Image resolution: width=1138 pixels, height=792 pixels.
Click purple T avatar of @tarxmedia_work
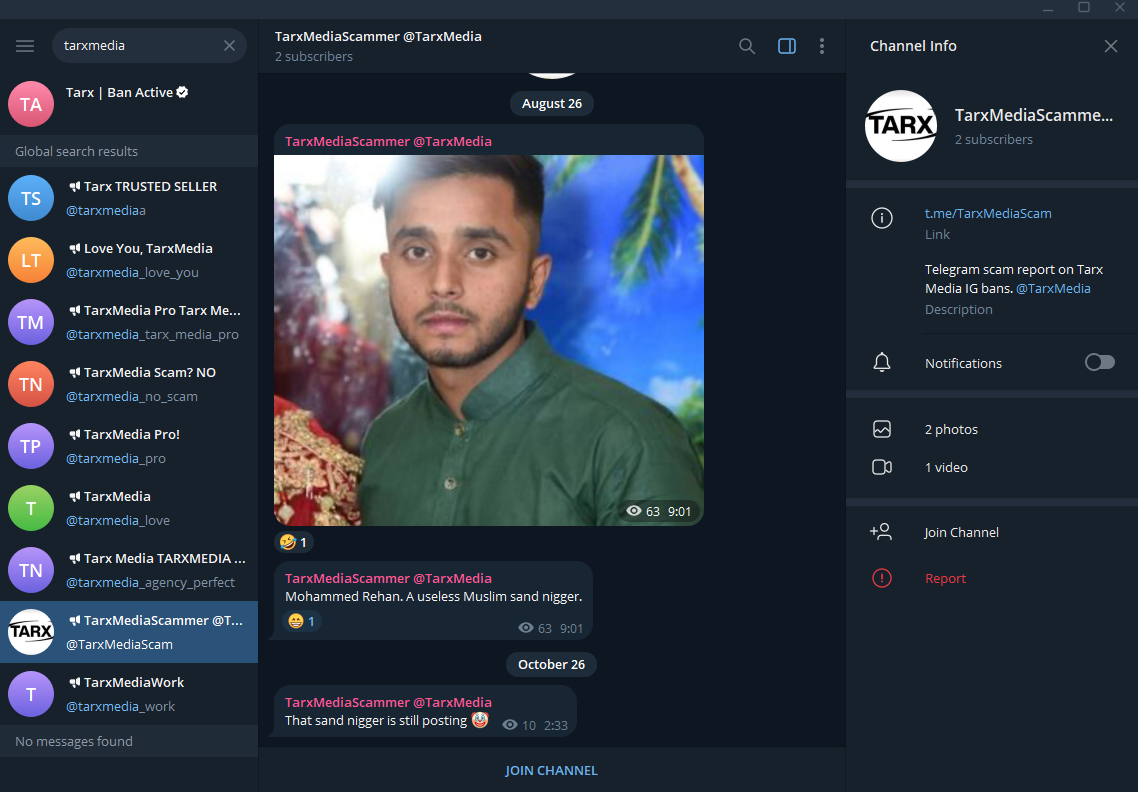(31, 694)
